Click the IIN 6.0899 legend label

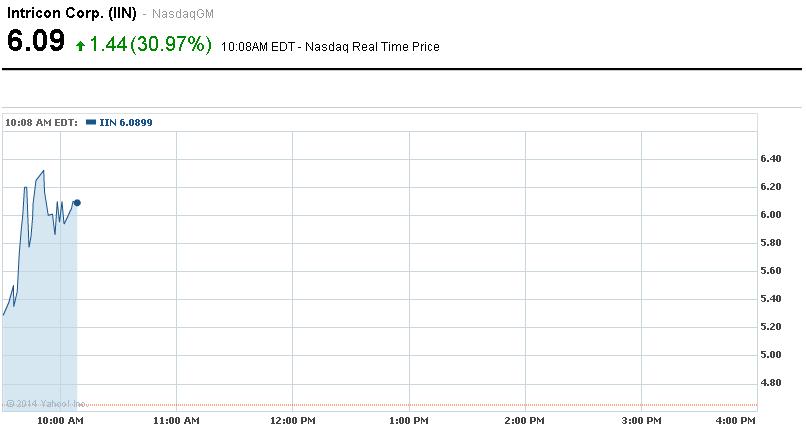[x=126, y=122]
